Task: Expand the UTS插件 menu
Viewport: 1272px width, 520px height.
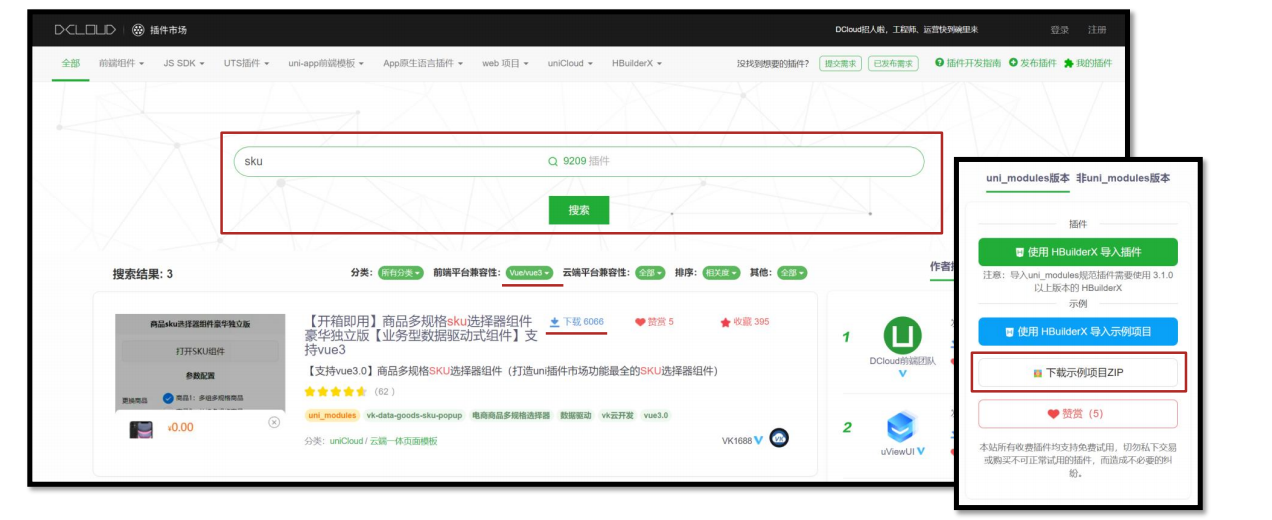Action: point(247,63)
